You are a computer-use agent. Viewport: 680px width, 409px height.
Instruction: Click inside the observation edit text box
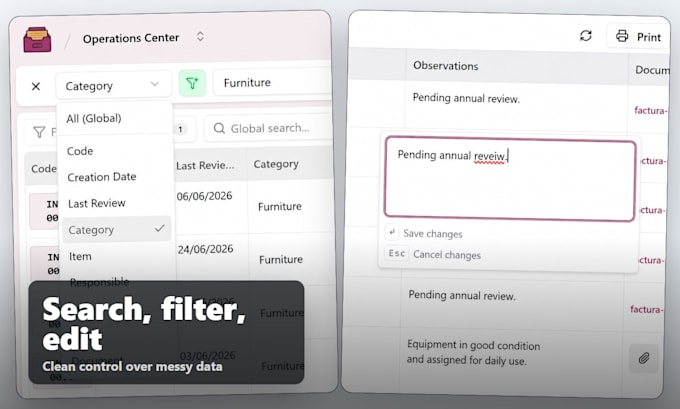(510, 179)
